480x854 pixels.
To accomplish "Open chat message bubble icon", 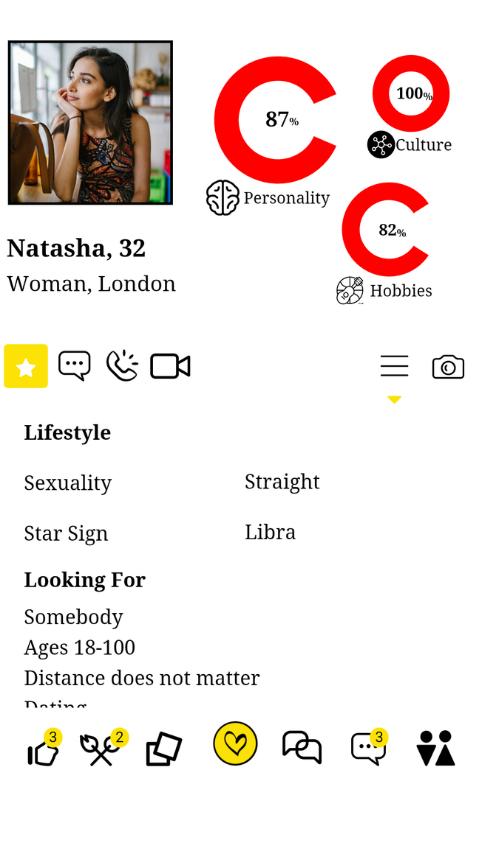I will pos(75,365).
